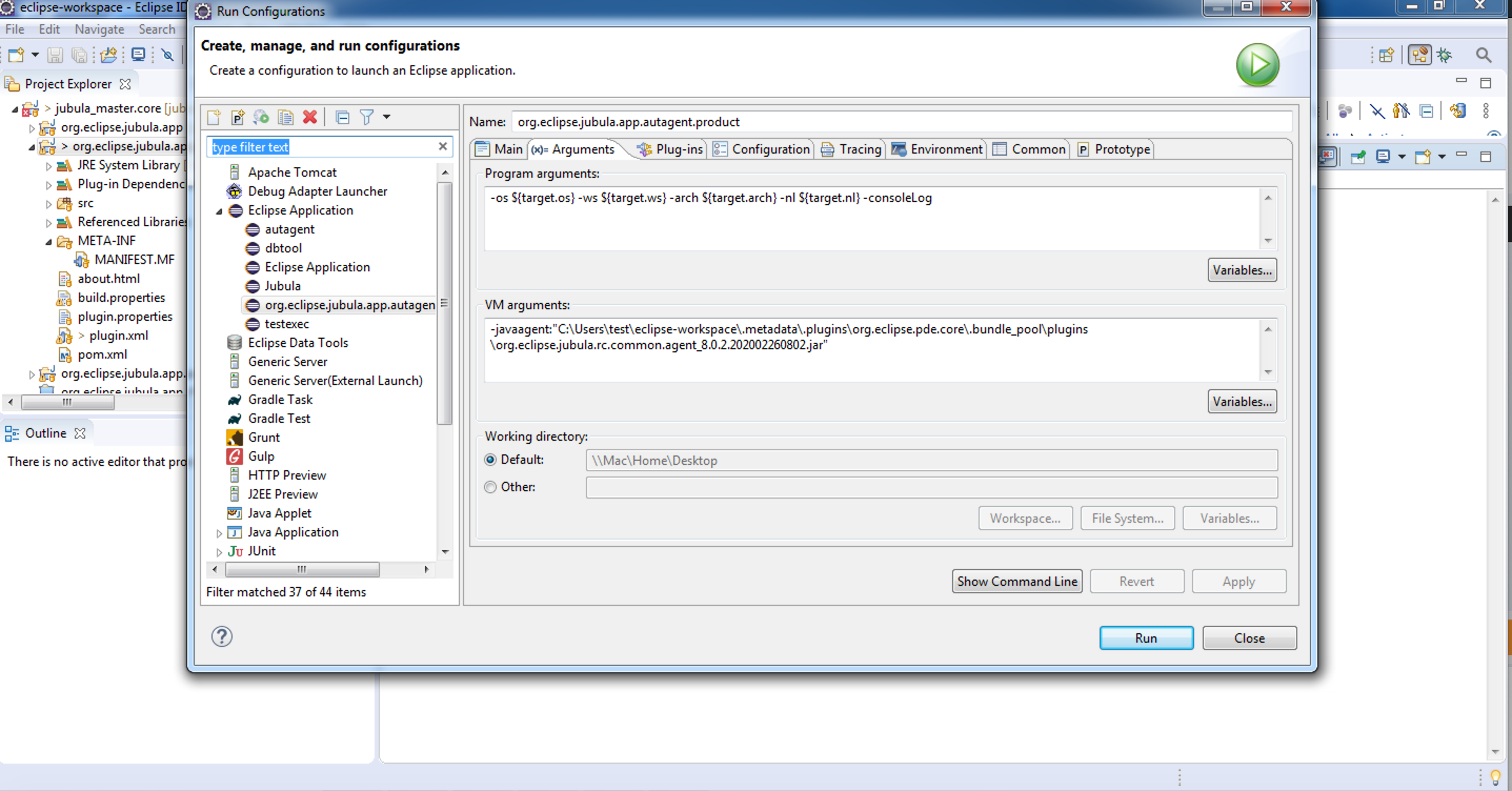Delete selected launch configuration with red X
The height and width of the screenshot is (791, 1512).
point(310,117)
